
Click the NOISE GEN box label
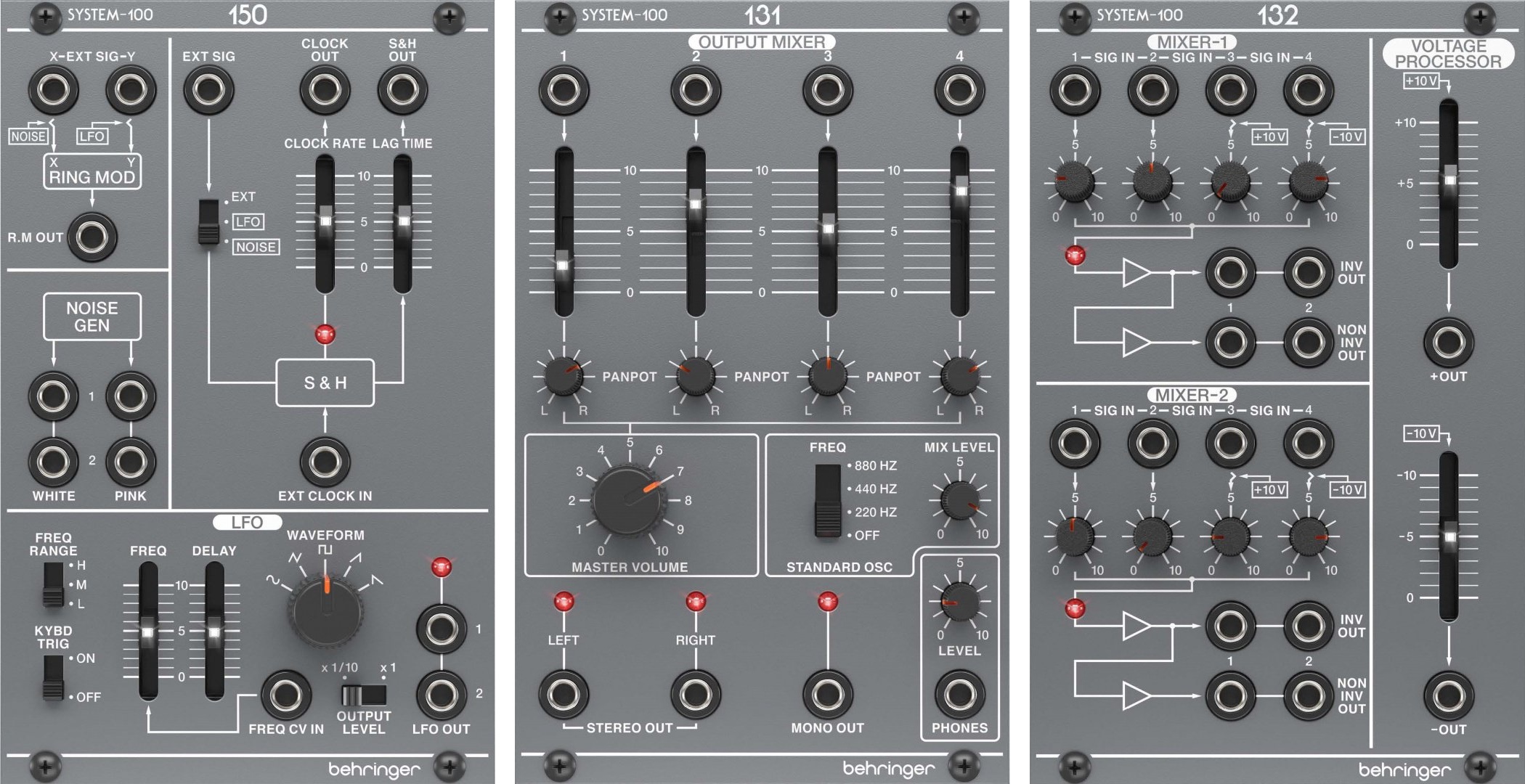click(x=91, y=317)
